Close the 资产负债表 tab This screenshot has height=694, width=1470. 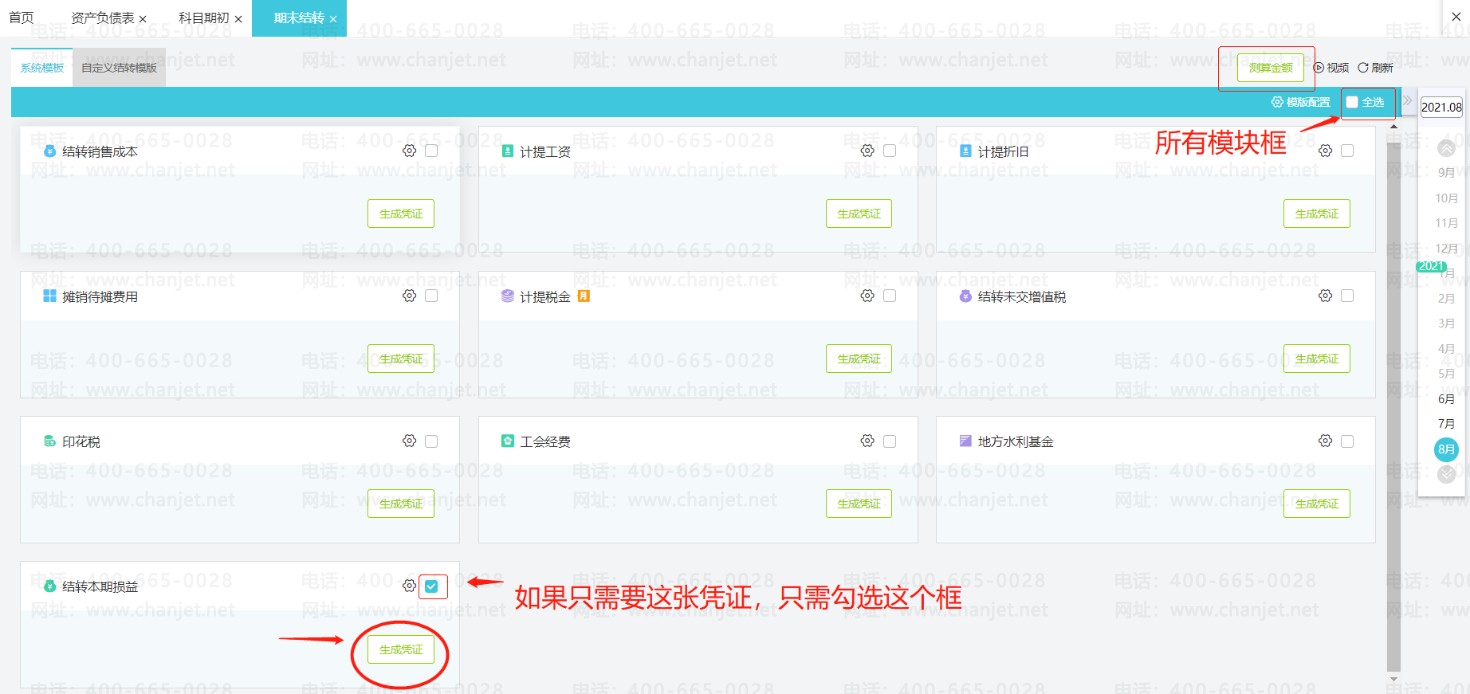coord(143,19)
